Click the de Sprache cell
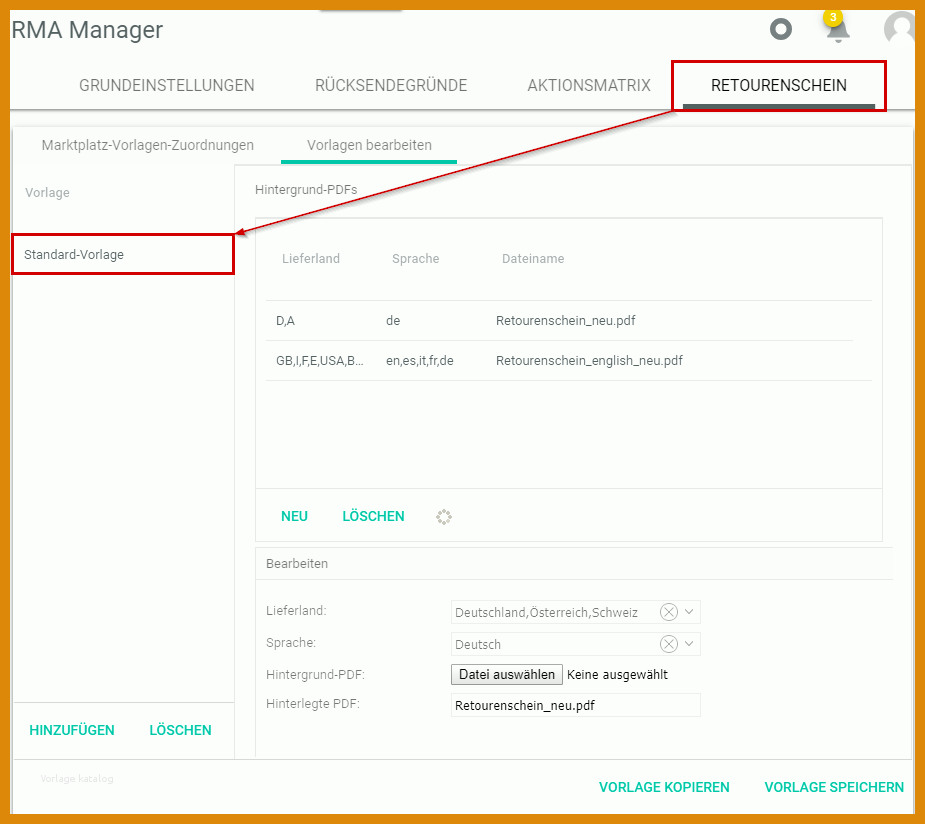925x824 pixels. [393, 321]
